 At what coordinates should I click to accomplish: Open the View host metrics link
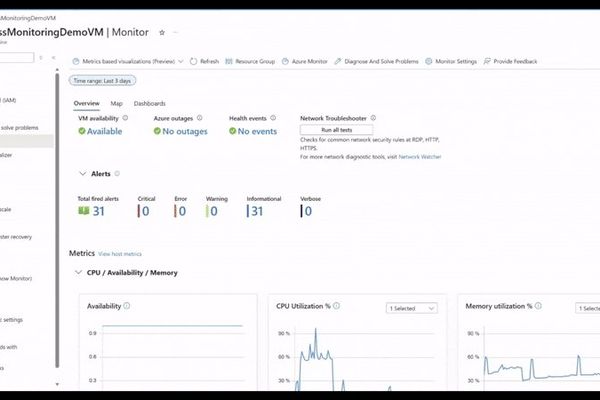120,254
